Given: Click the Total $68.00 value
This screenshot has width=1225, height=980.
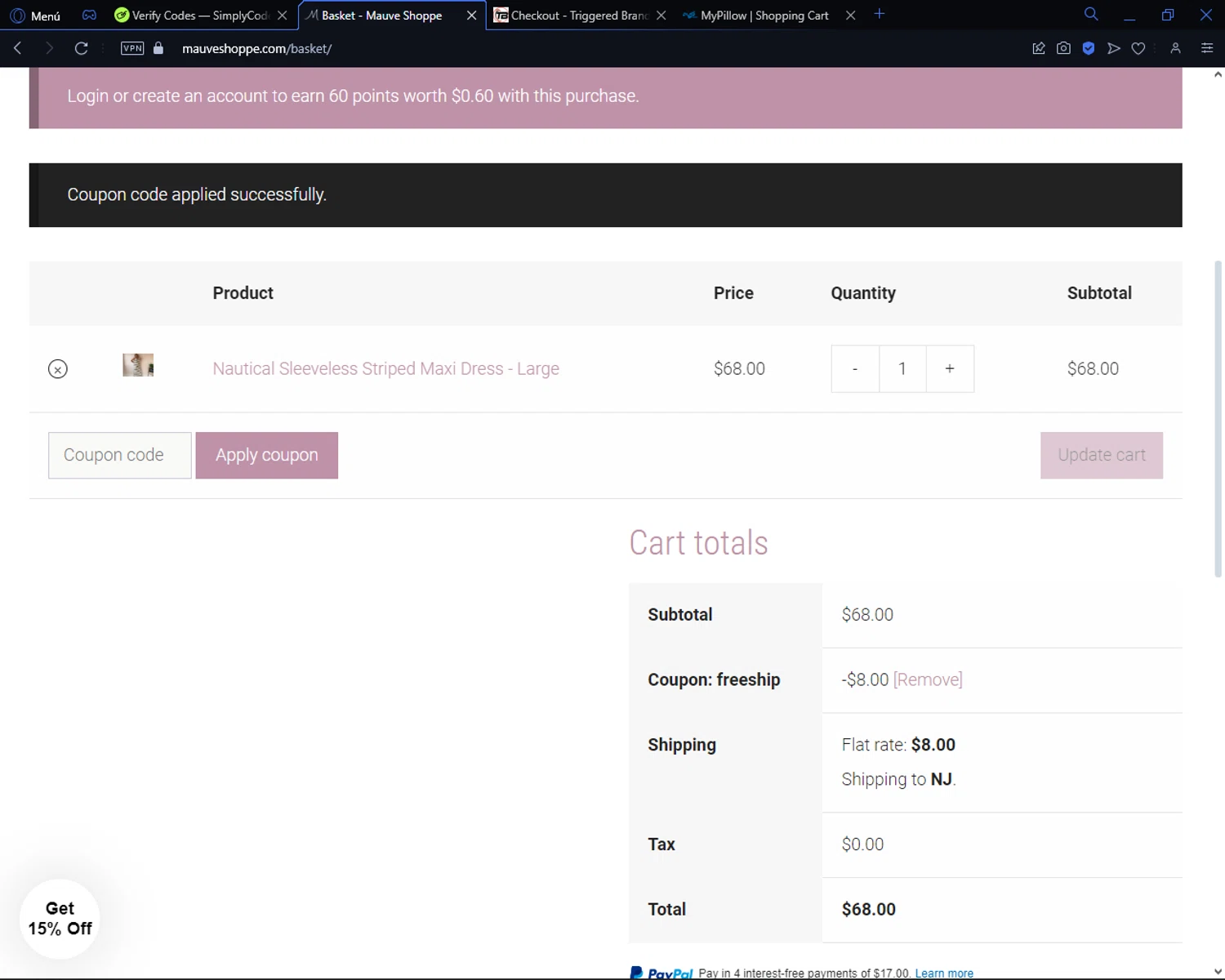Looking at the screenshot, I should pos(869,909).
